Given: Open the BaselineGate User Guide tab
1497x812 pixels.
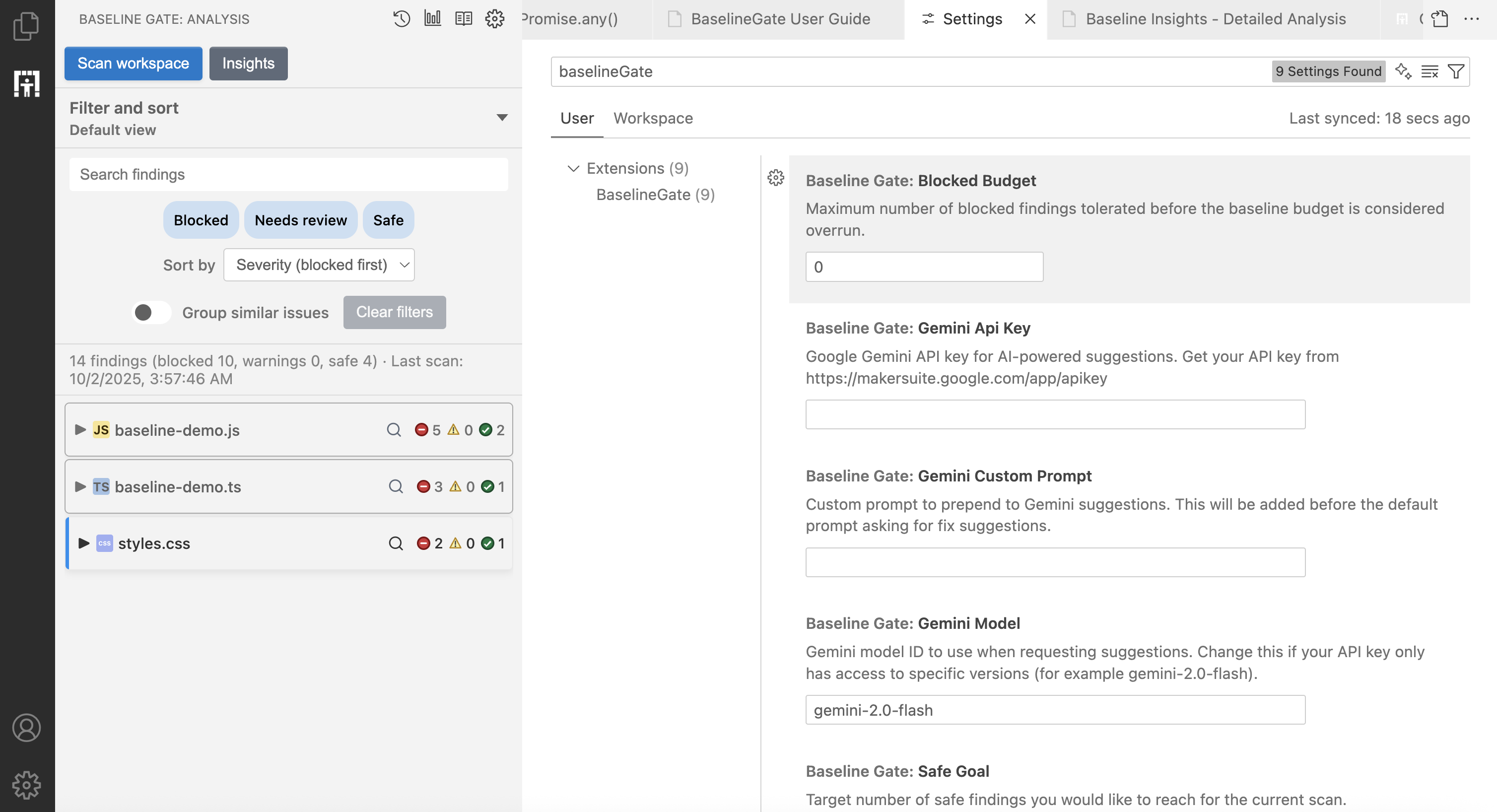Looking at the screenshot, I should click(x=779, y=19).
